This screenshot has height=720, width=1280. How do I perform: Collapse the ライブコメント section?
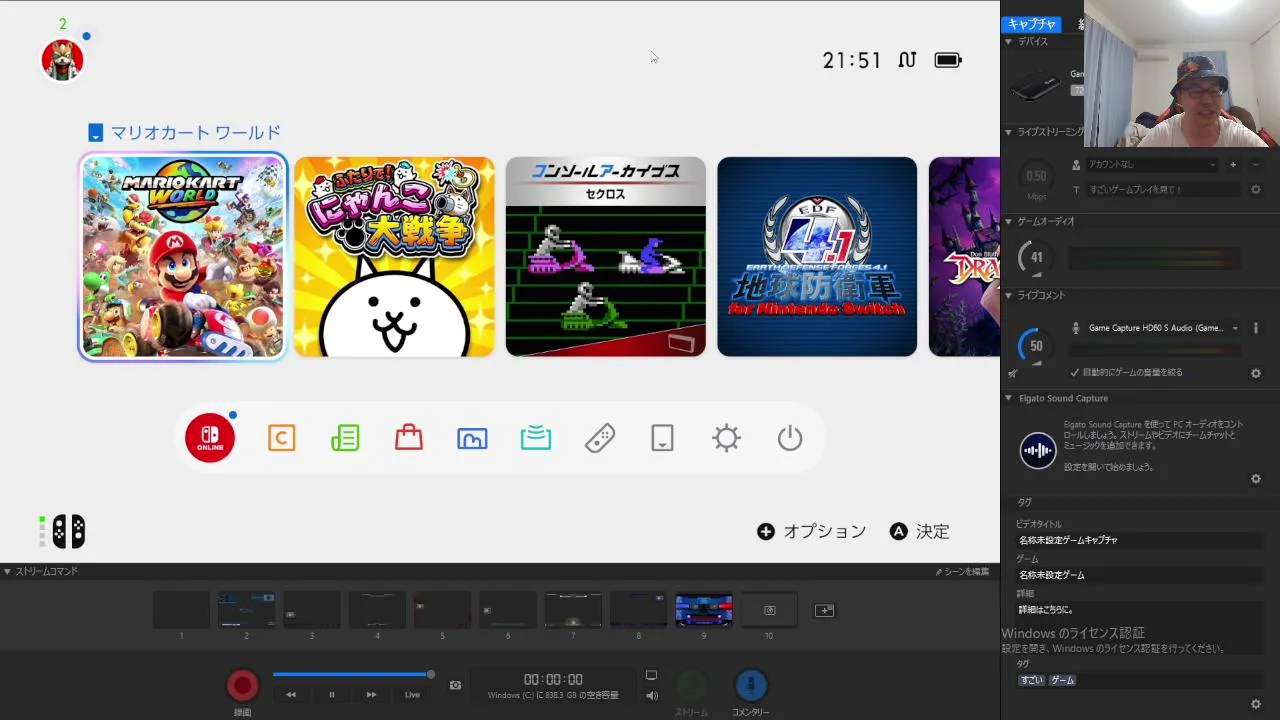click(x=1008, y=295)
